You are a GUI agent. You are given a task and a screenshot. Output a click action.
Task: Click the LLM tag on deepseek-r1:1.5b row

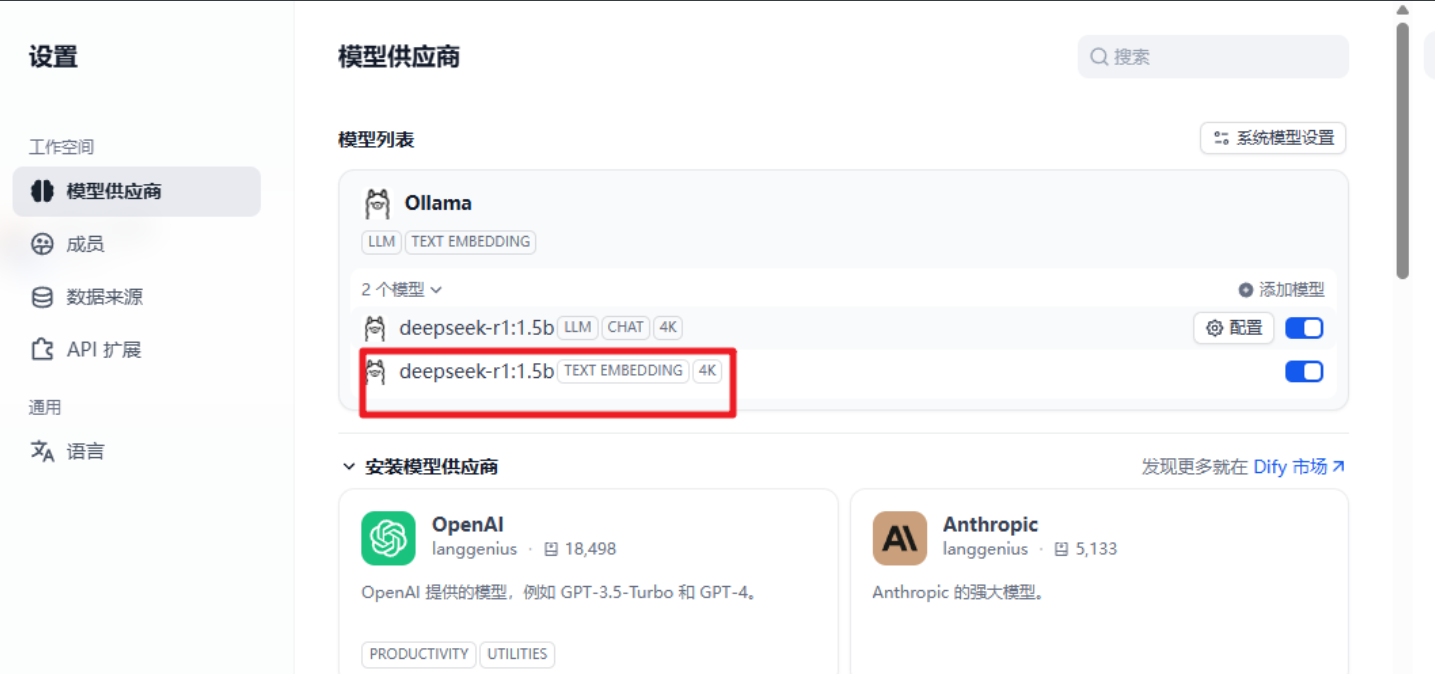[x=578, y=327]
